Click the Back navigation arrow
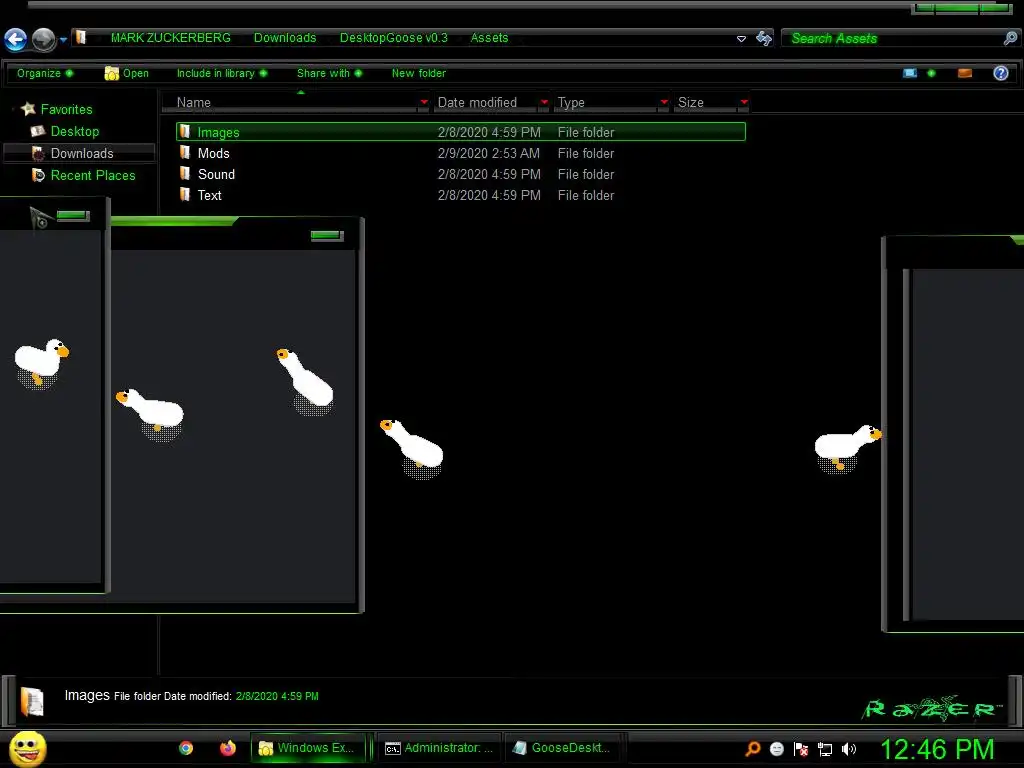 pyautogui.click(x=16, y=39)
